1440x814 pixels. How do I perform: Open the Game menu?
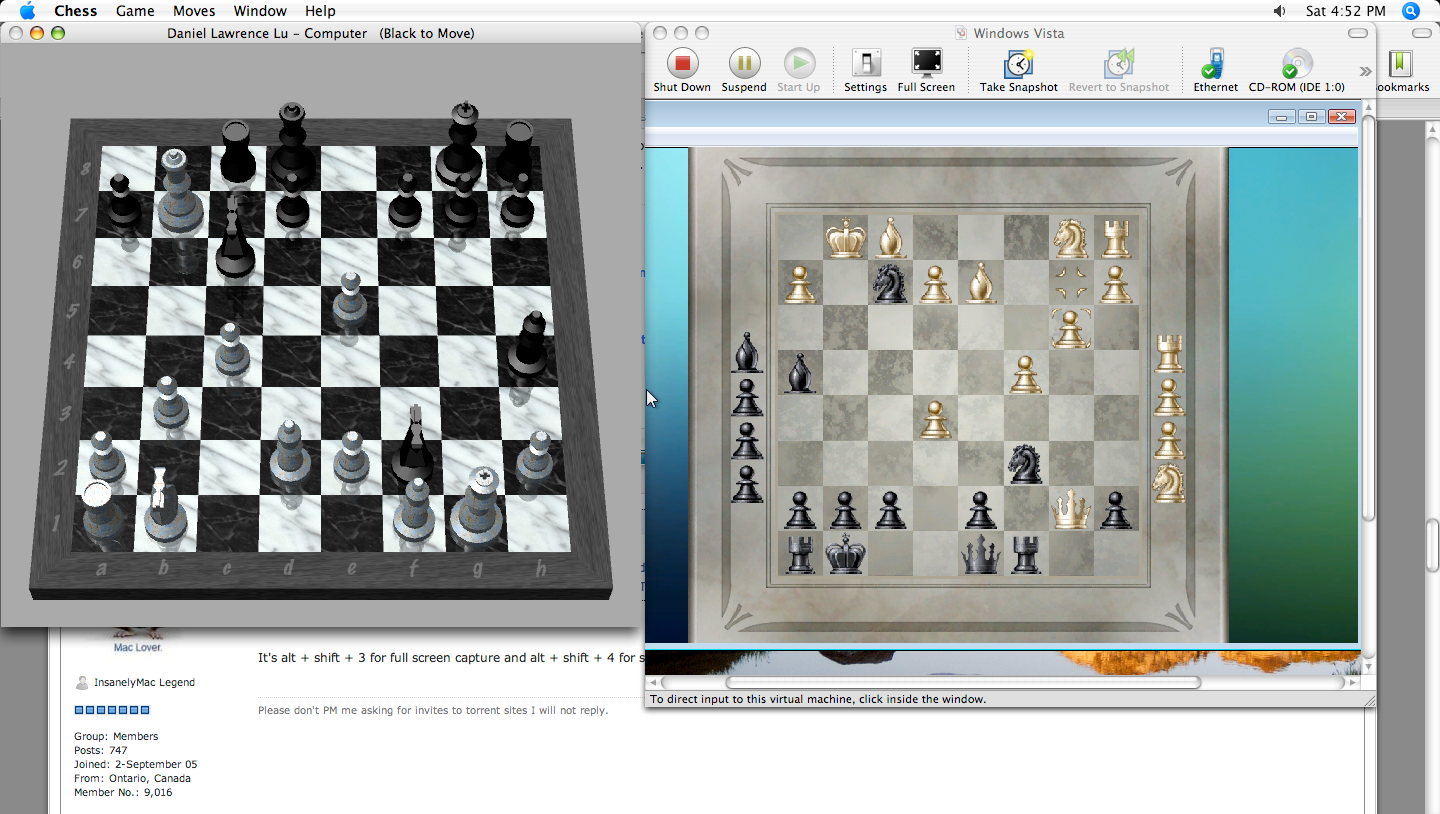135,11
